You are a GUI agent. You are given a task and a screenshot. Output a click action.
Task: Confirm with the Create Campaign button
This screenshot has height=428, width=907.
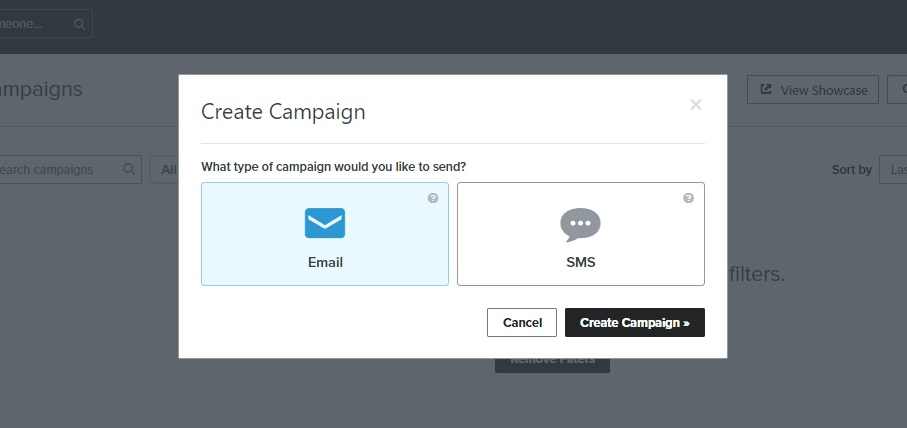coord(634,323)
